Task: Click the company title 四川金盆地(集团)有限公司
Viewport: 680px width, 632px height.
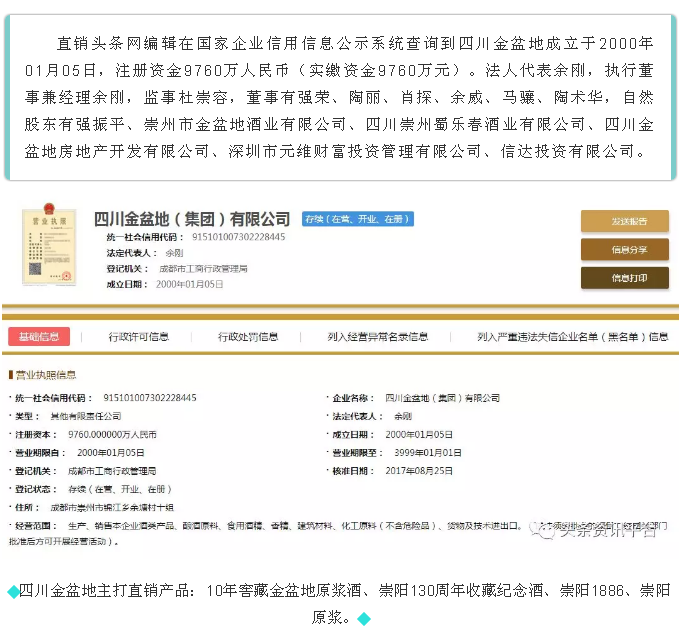Action: [x=192, y=219]
